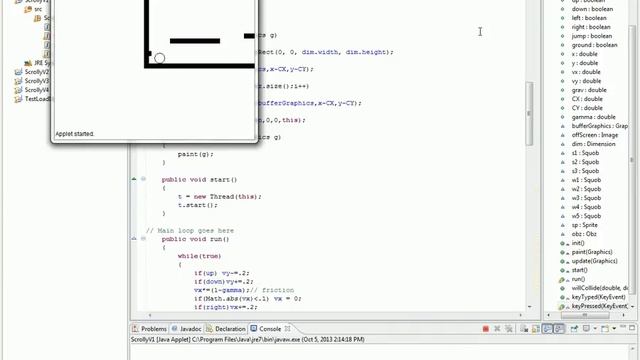Close the Console tab with X
Viewport: 640px width, 360px height.
tap(287, 328)
